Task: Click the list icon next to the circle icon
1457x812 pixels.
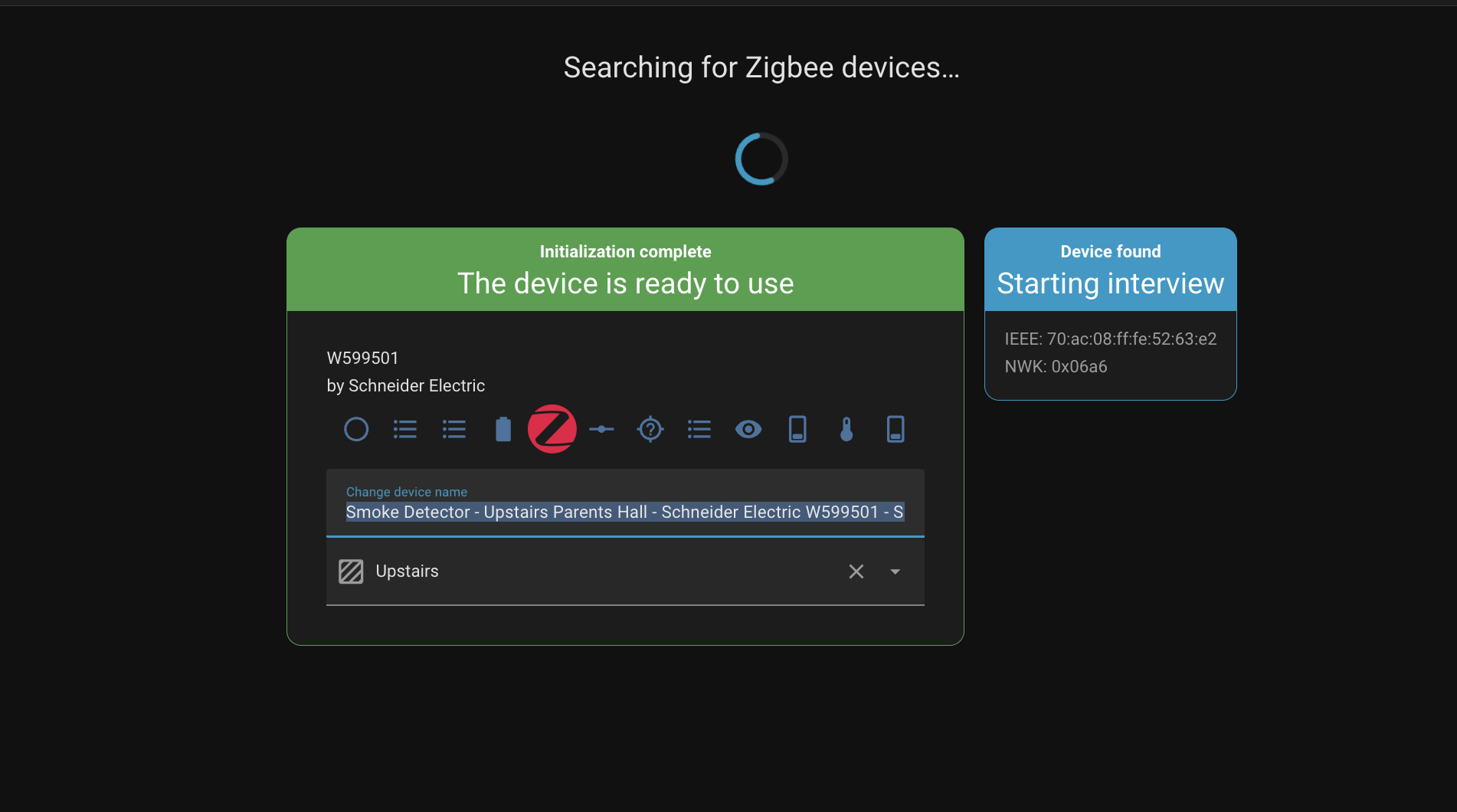Action: pos(405,429)
